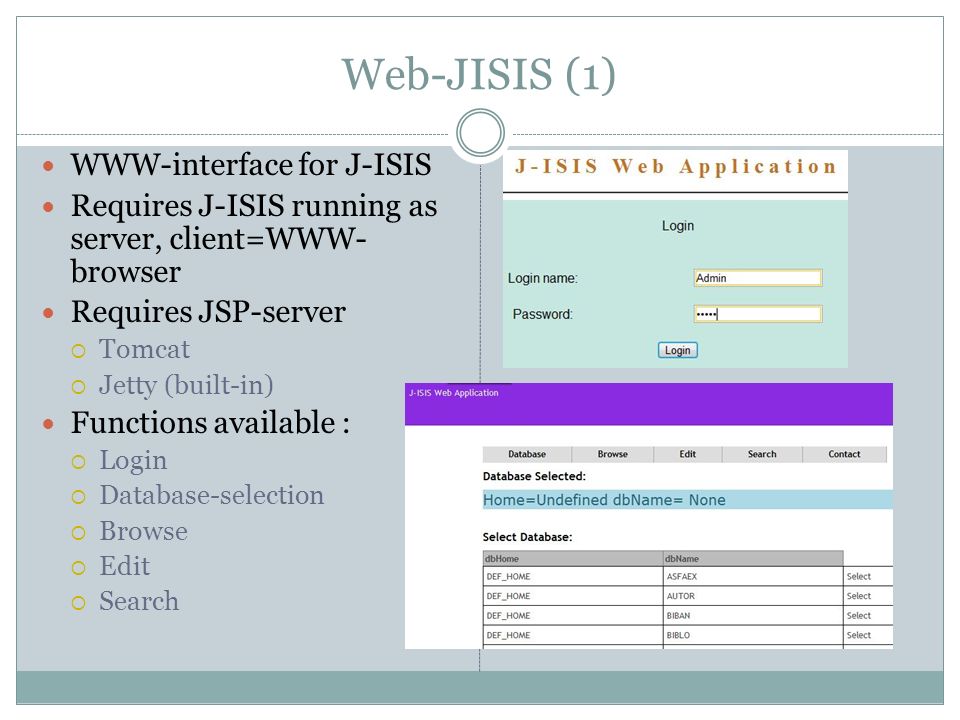Open the Search menu tab

tap(762, 454)
